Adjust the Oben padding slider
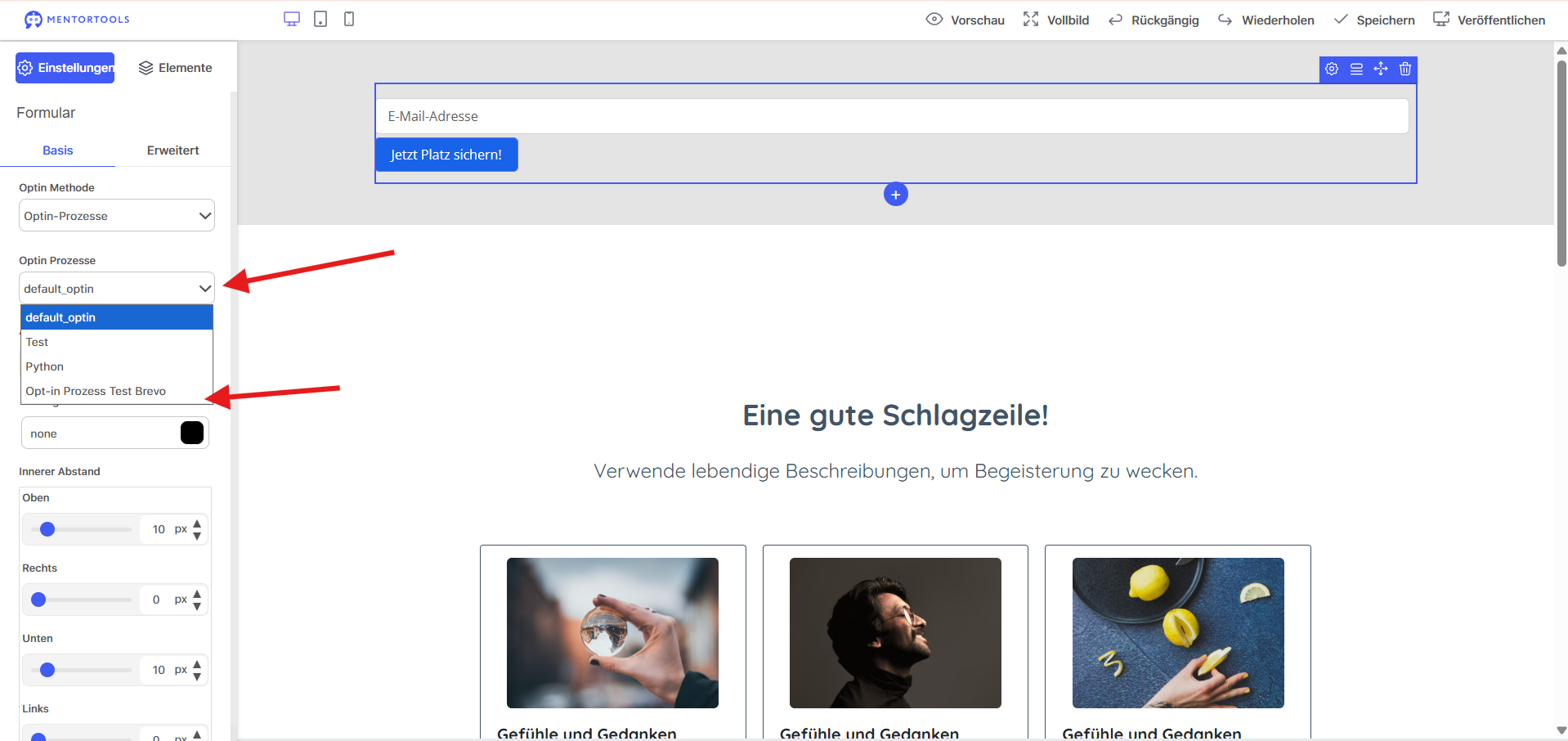Image resolution: width=1568 pixels, height=741 pixels. [x=81, y=529]
